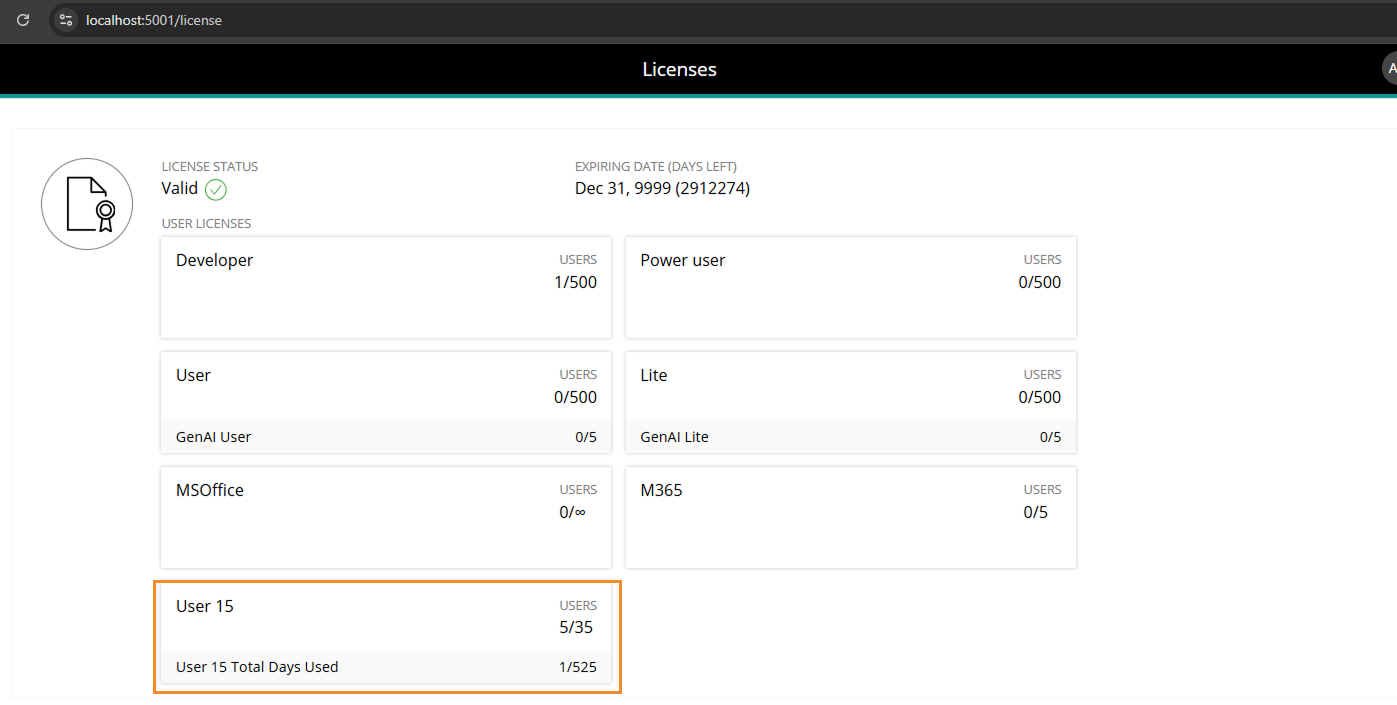This screenshot has height=705, width=1397.
Task: Click the 'Lite' license card title
Action: (x=654, y=375)
